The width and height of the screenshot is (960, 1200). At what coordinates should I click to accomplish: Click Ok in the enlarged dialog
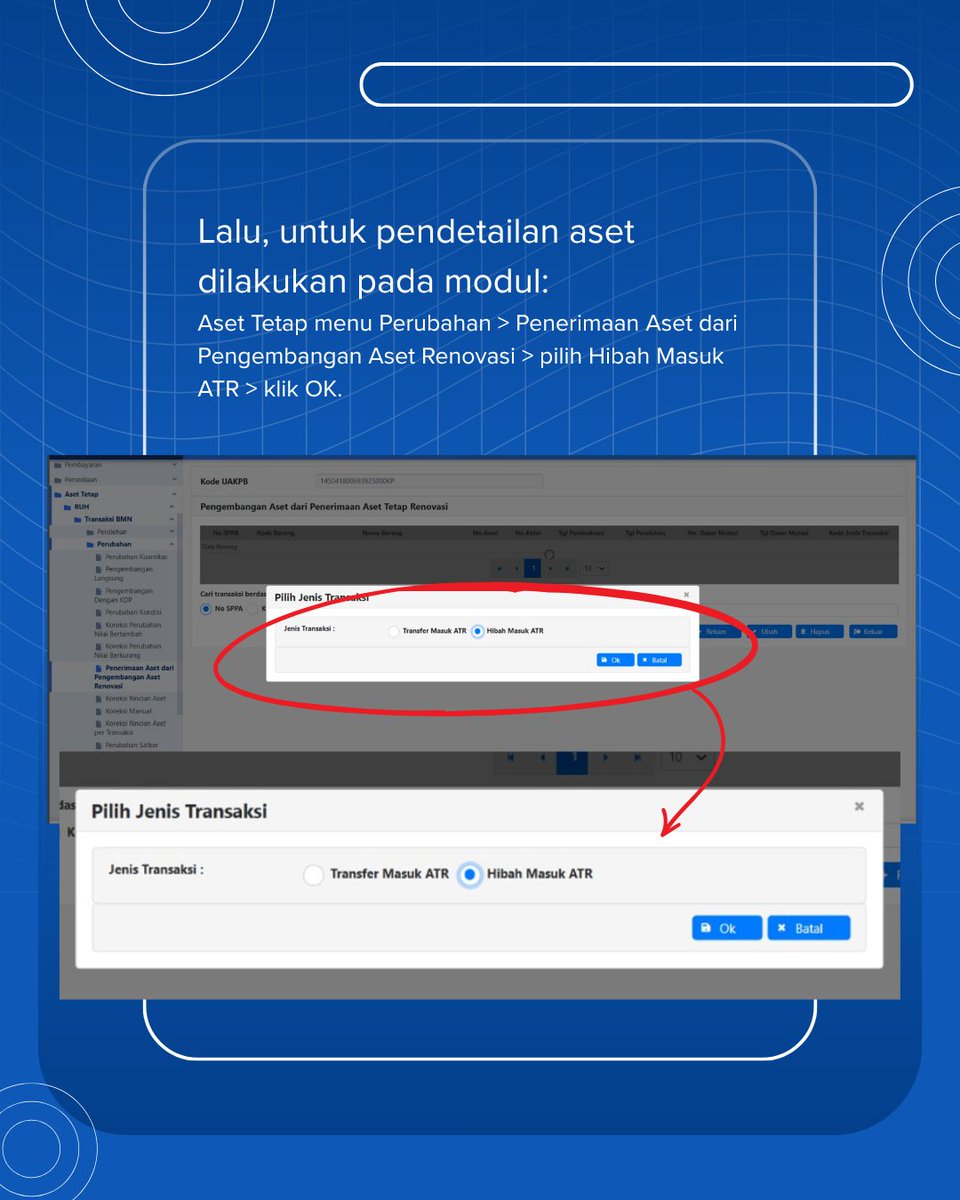[x=727, y=928]
